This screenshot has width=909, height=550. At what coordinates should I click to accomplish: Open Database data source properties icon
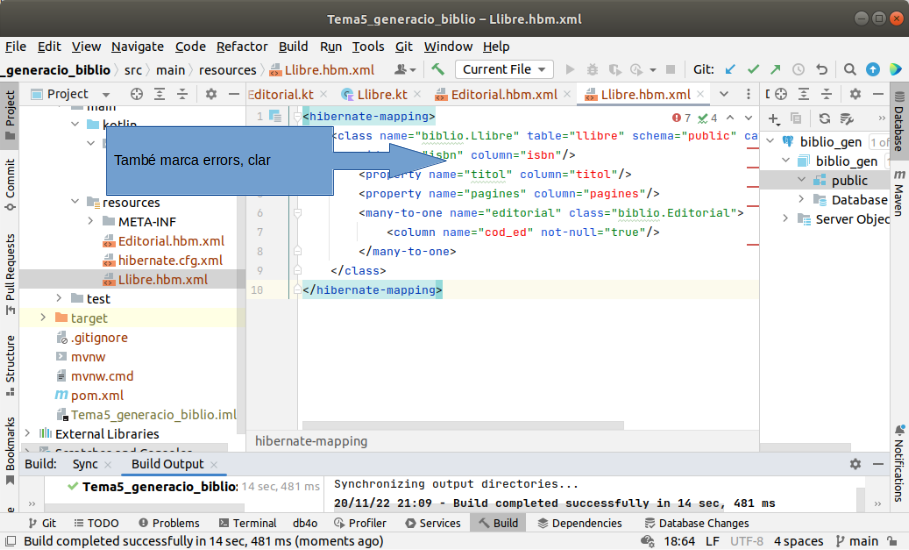click(847, 119)
